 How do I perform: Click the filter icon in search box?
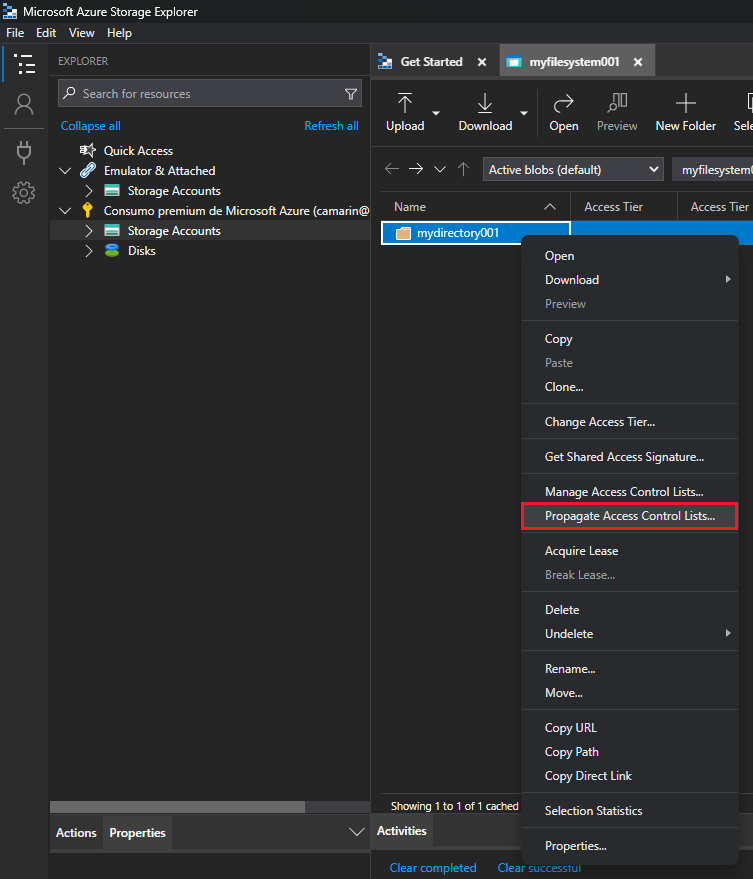(x=351, y=94)
